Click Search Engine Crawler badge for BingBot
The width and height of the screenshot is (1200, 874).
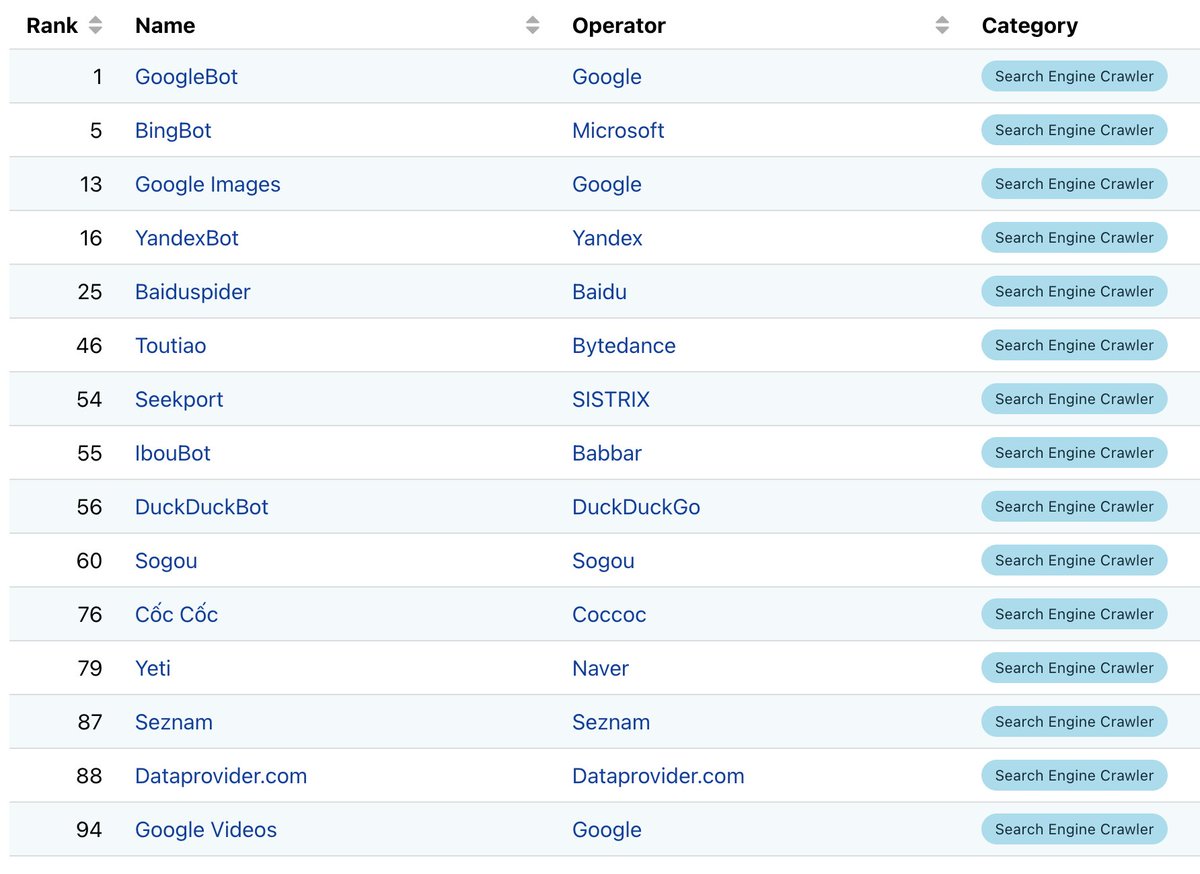[x=1074, y=130]
